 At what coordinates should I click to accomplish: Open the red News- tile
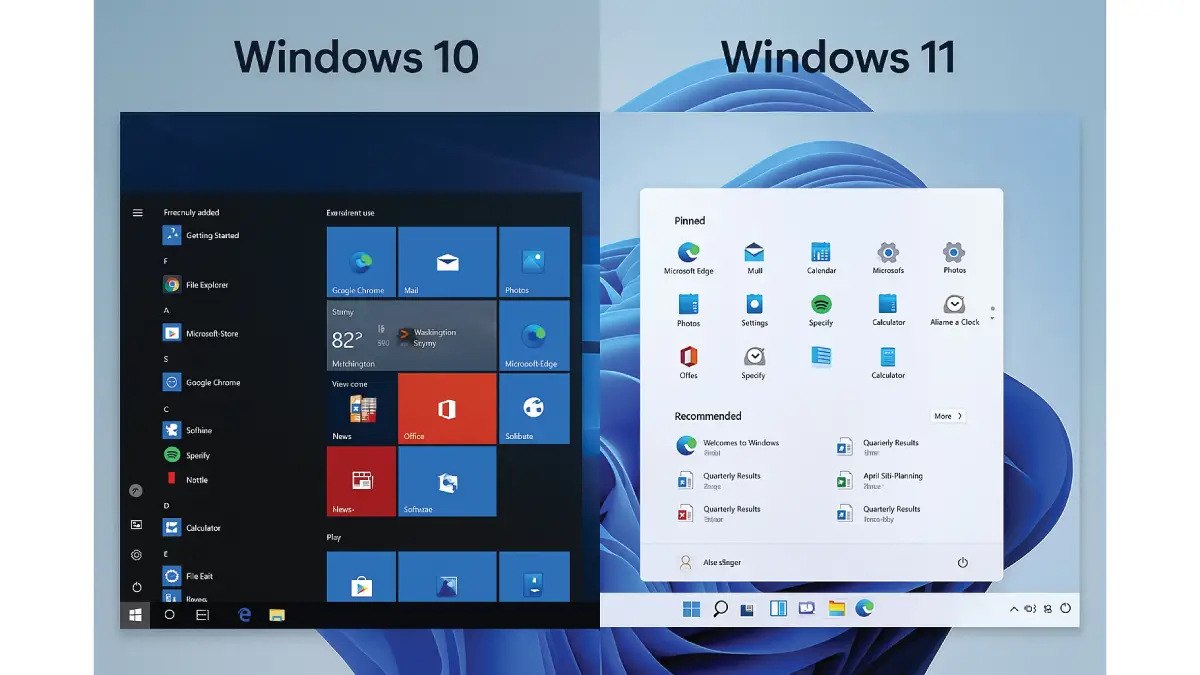(x=361, y=482)
